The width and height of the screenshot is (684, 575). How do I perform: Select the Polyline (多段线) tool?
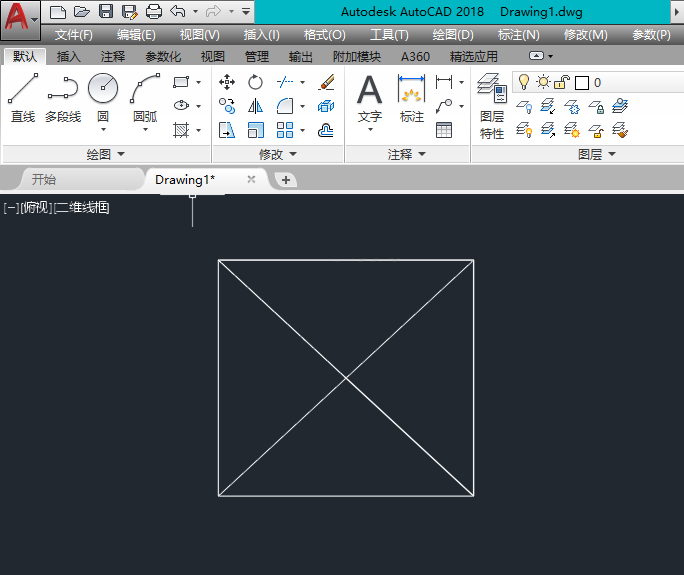pyautogui.click(x=63, y=97)
